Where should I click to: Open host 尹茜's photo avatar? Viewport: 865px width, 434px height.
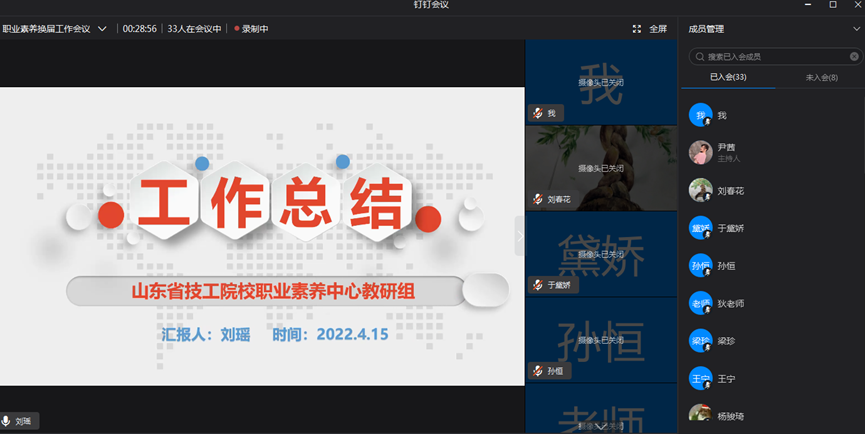tap(701, 152)
